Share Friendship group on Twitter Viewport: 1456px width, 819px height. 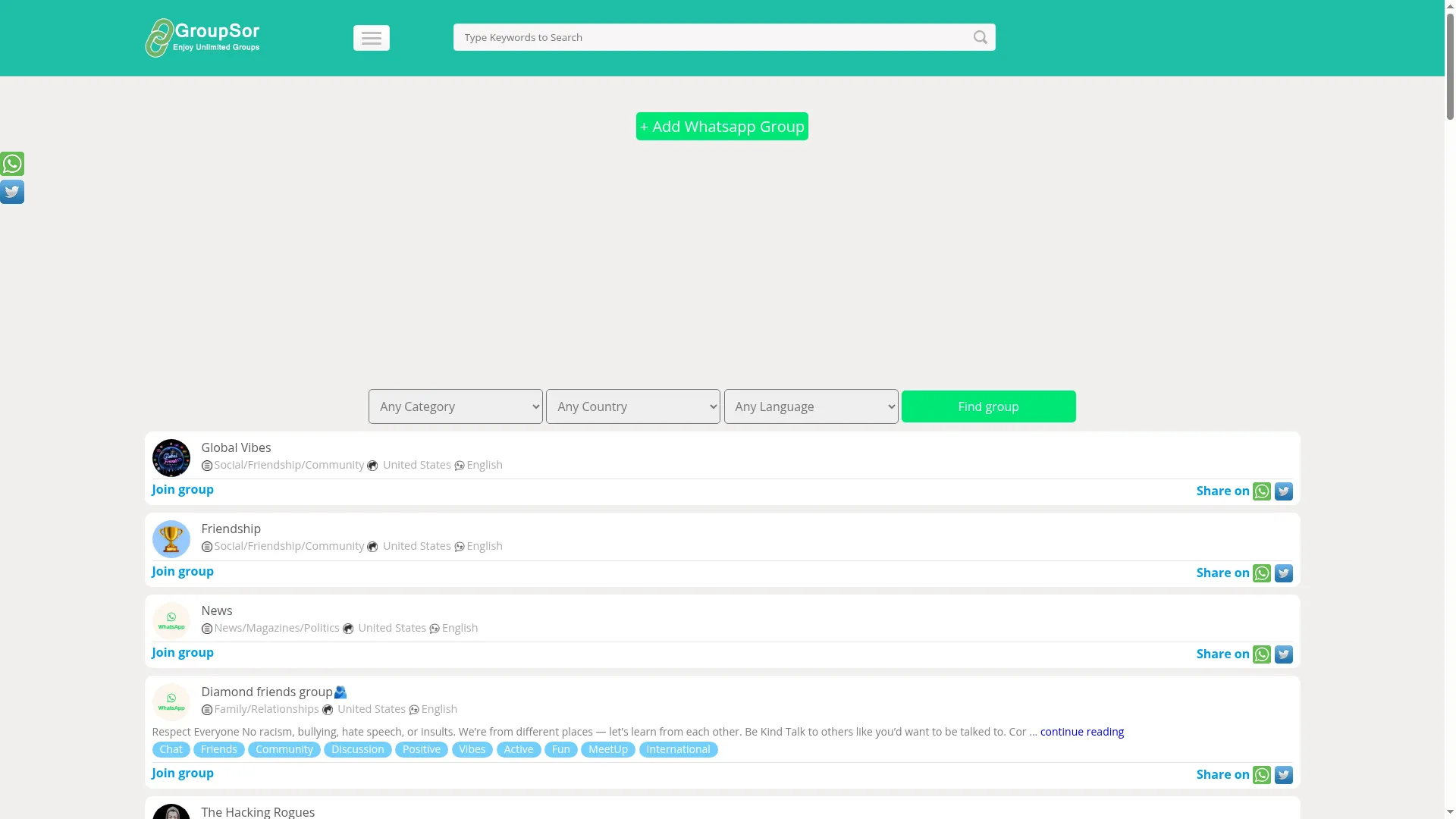click(x=1284, y=573)
